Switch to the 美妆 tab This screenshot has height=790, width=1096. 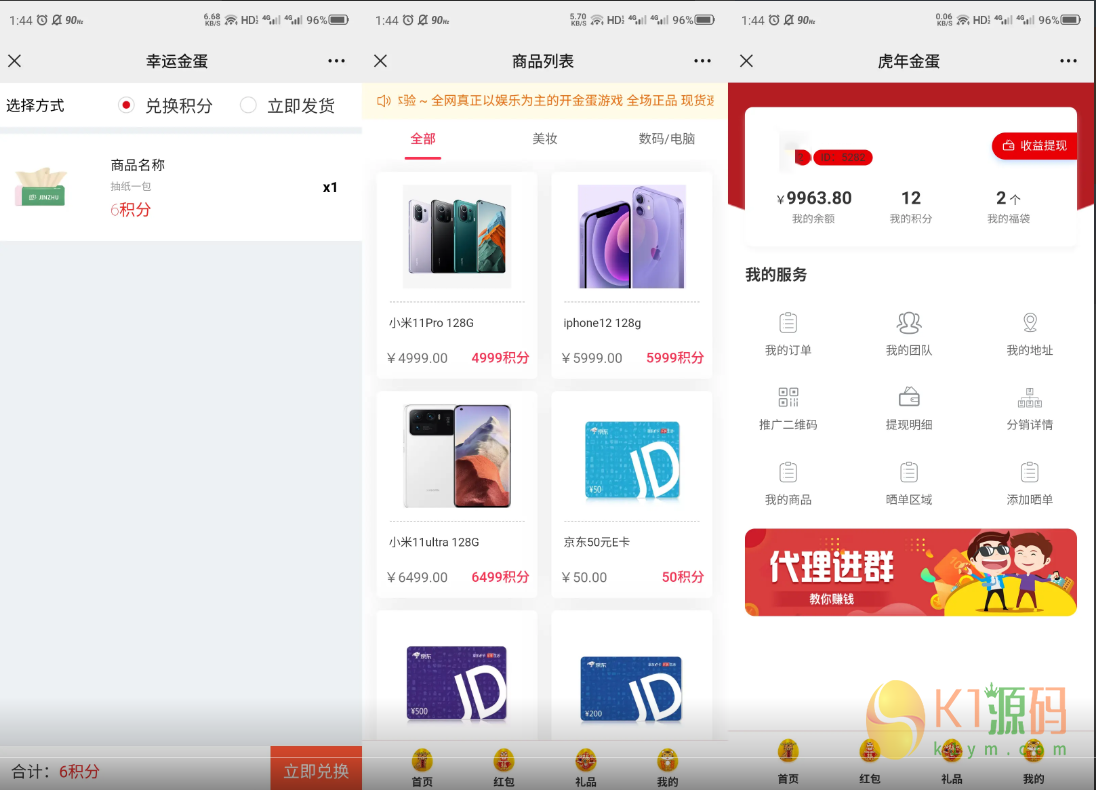pyautogui.click(x=545, y=138)
